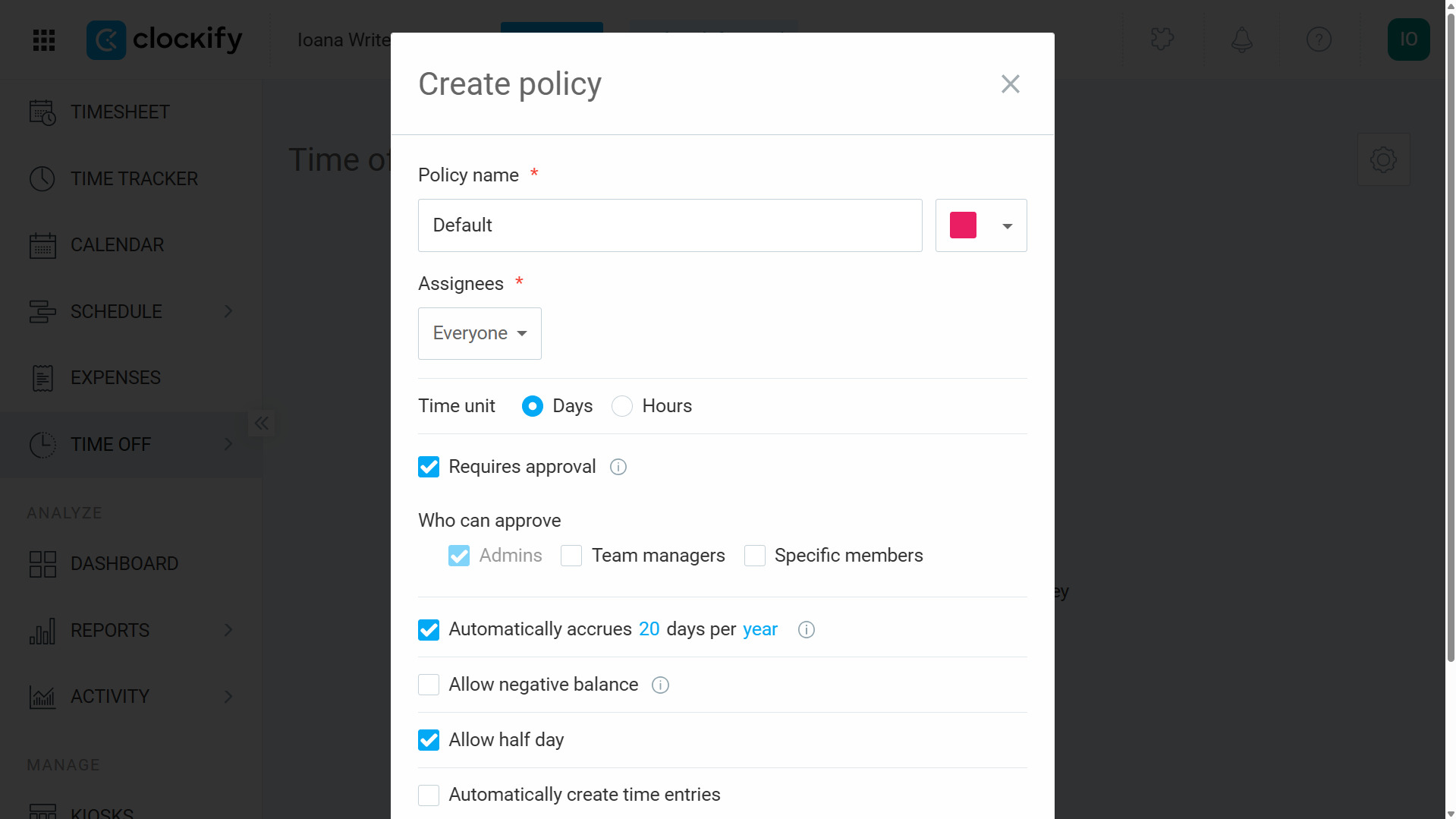Open the Everyone assignees dropdown
1456x819 pixels.
pos(480,333)
